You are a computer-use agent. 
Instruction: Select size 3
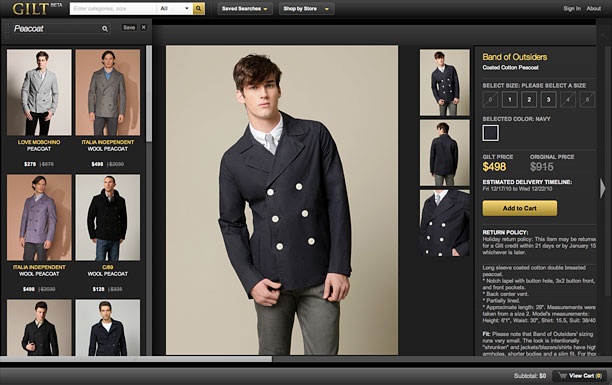(548, 100)
